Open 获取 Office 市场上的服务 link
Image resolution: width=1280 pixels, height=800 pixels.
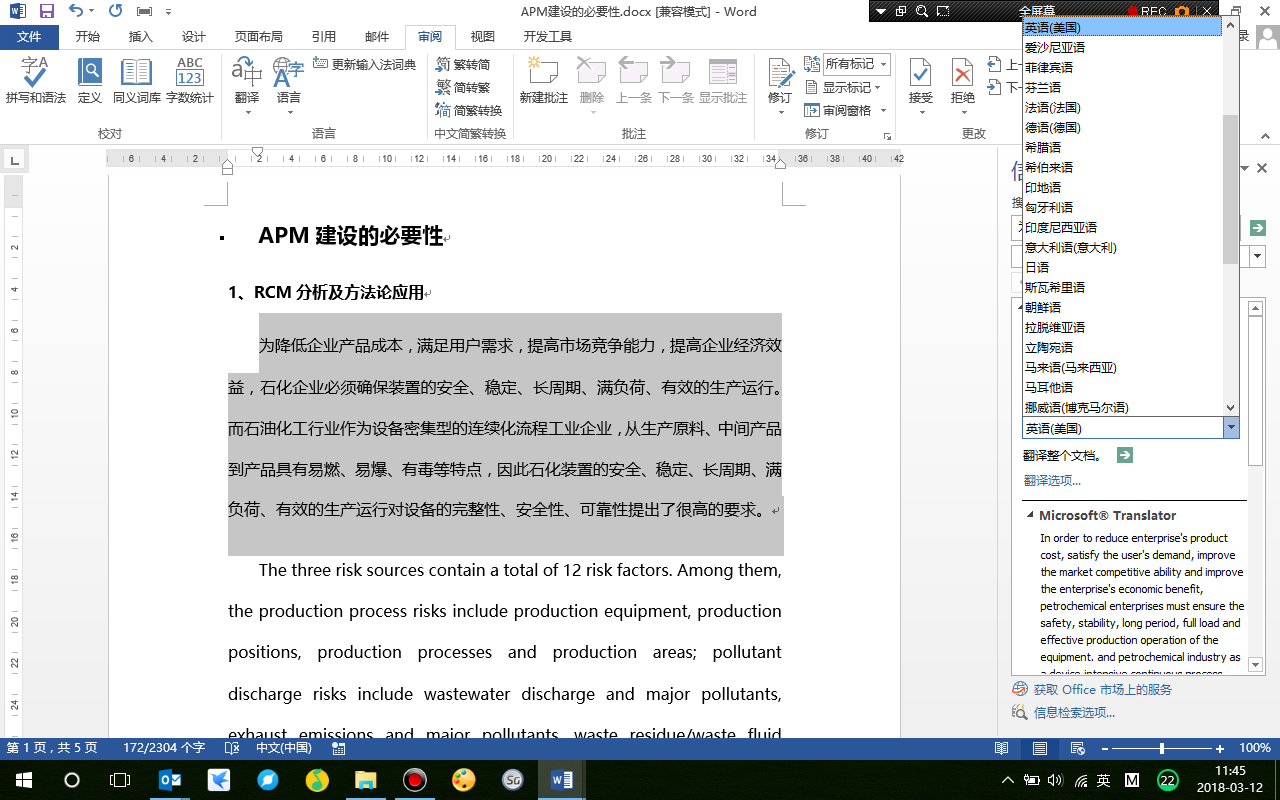[1103, 689]
